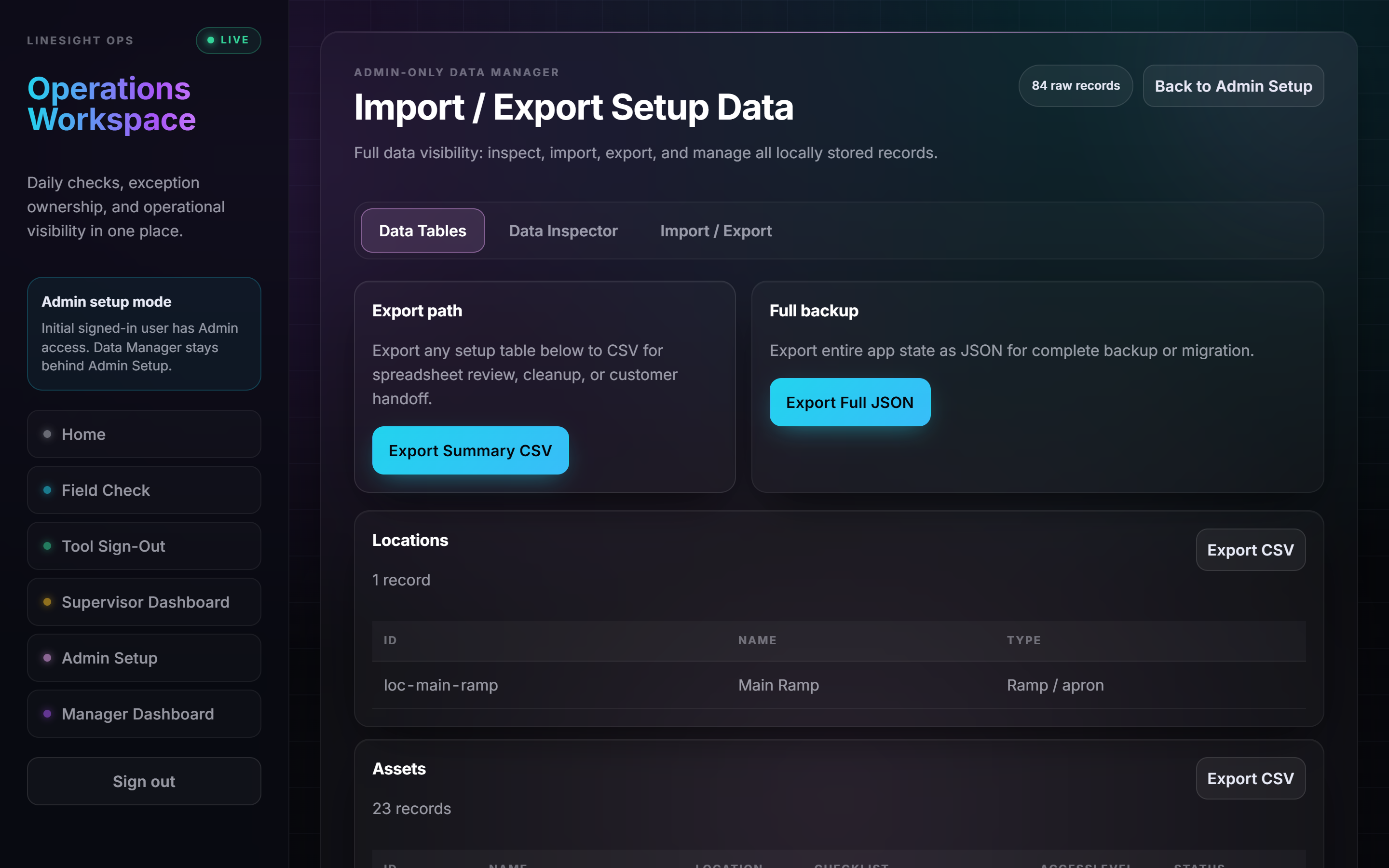The image size is (1389, 868).
Task: Export the summary as CSV
Action: coord(470,451)
